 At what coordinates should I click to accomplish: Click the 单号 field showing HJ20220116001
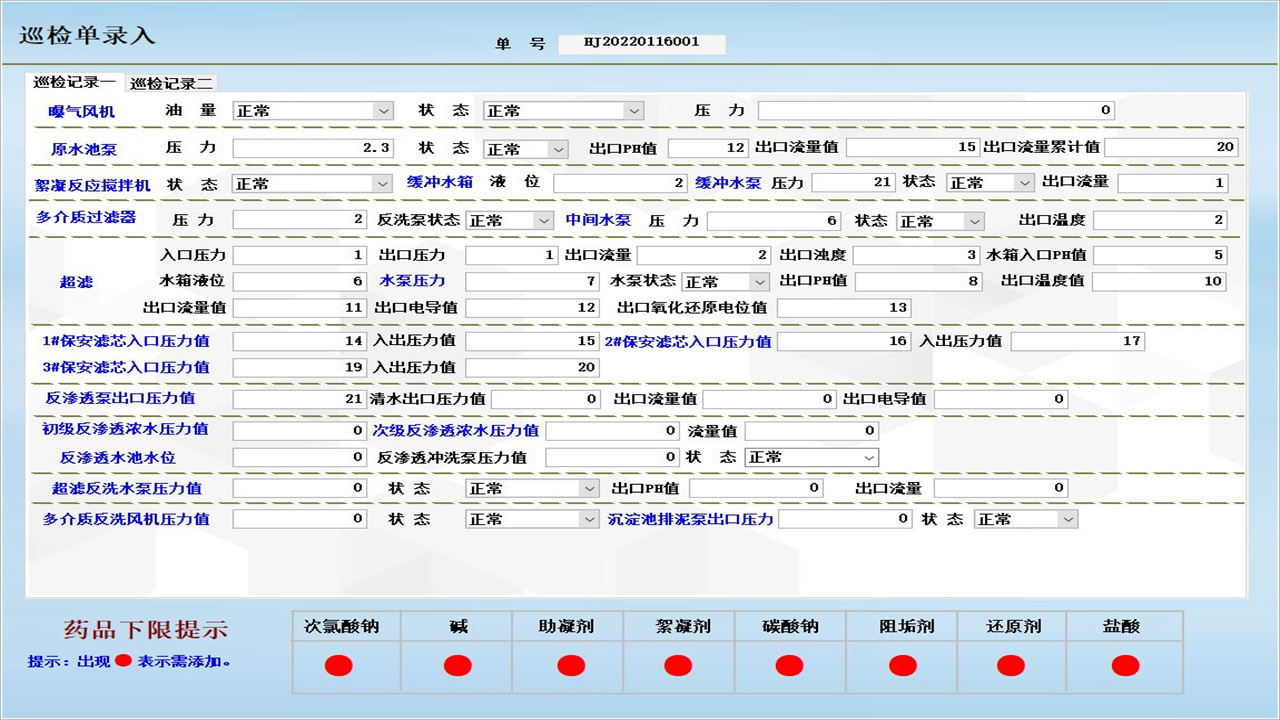click(641, 43)
